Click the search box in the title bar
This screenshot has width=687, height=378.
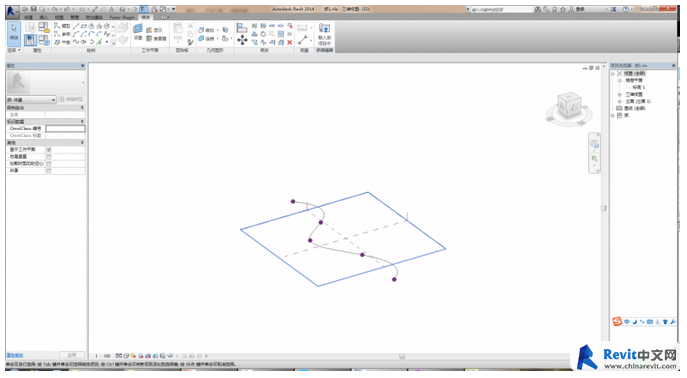tap(501, 9)
